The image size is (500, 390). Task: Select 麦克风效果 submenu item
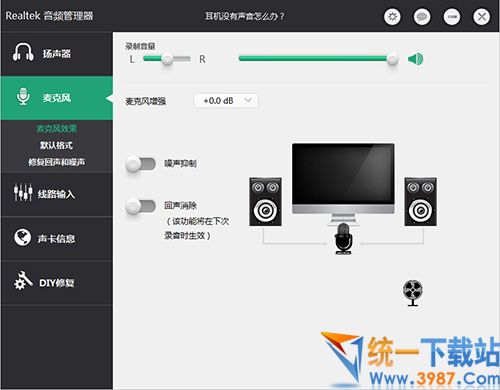[x=57, y=128]
